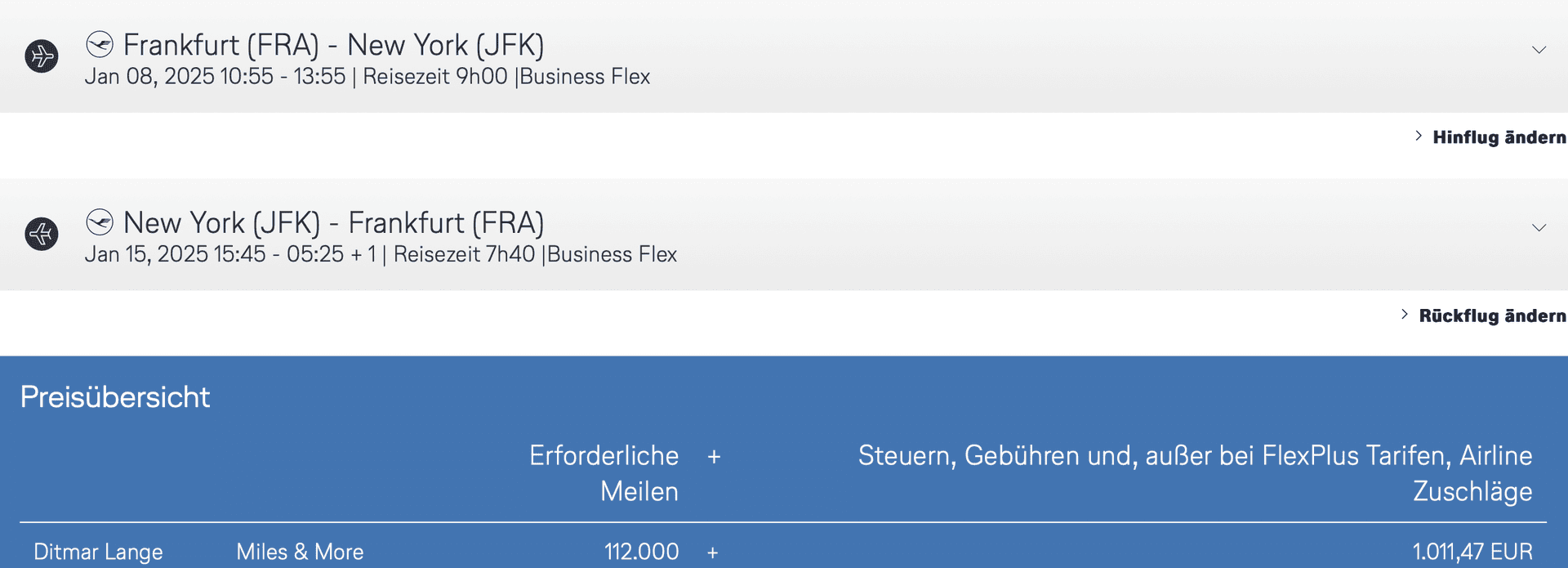
Task: Click Lufthansa logo beside Frankfurt - New York
Action: click(x=100, y=44)
